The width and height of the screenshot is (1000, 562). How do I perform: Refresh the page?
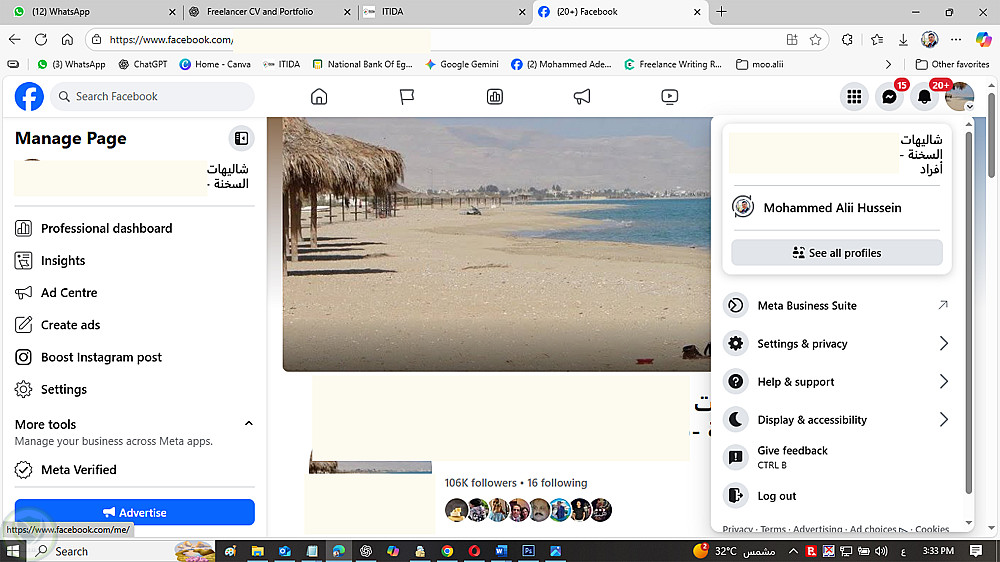pos(41,40)
